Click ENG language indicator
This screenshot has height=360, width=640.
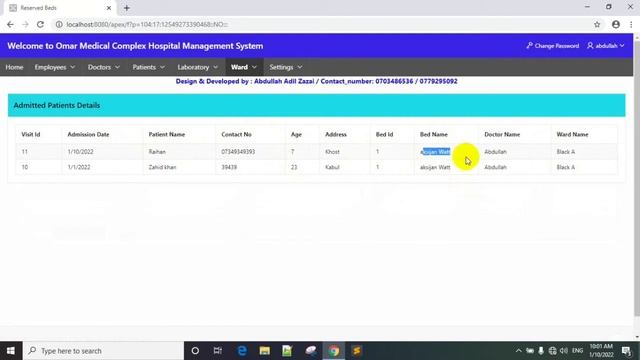click(578, 351)
